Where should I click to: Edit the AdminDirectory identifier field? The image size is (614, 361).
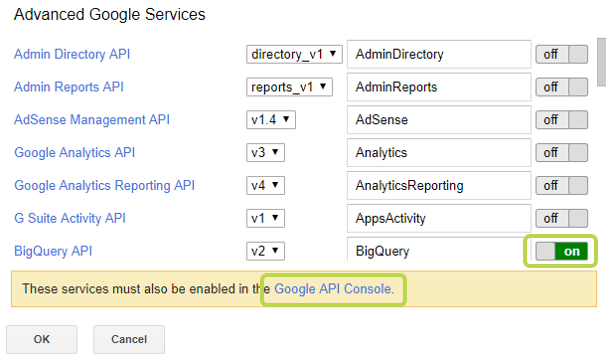439,54
